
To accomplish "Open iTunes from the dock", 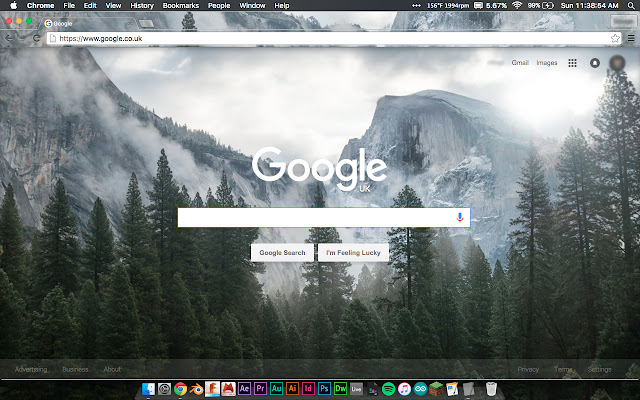I will point(404,389).
